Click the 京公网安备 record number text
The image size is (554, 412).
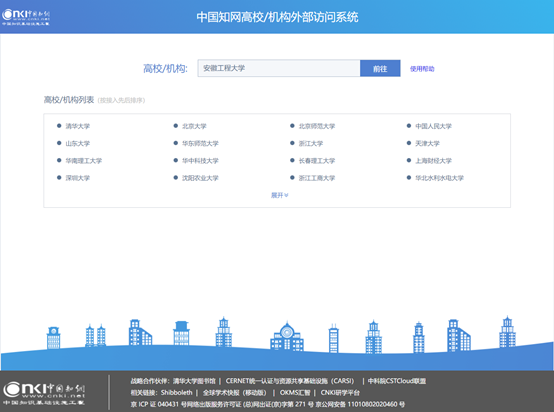coord(360,404)
